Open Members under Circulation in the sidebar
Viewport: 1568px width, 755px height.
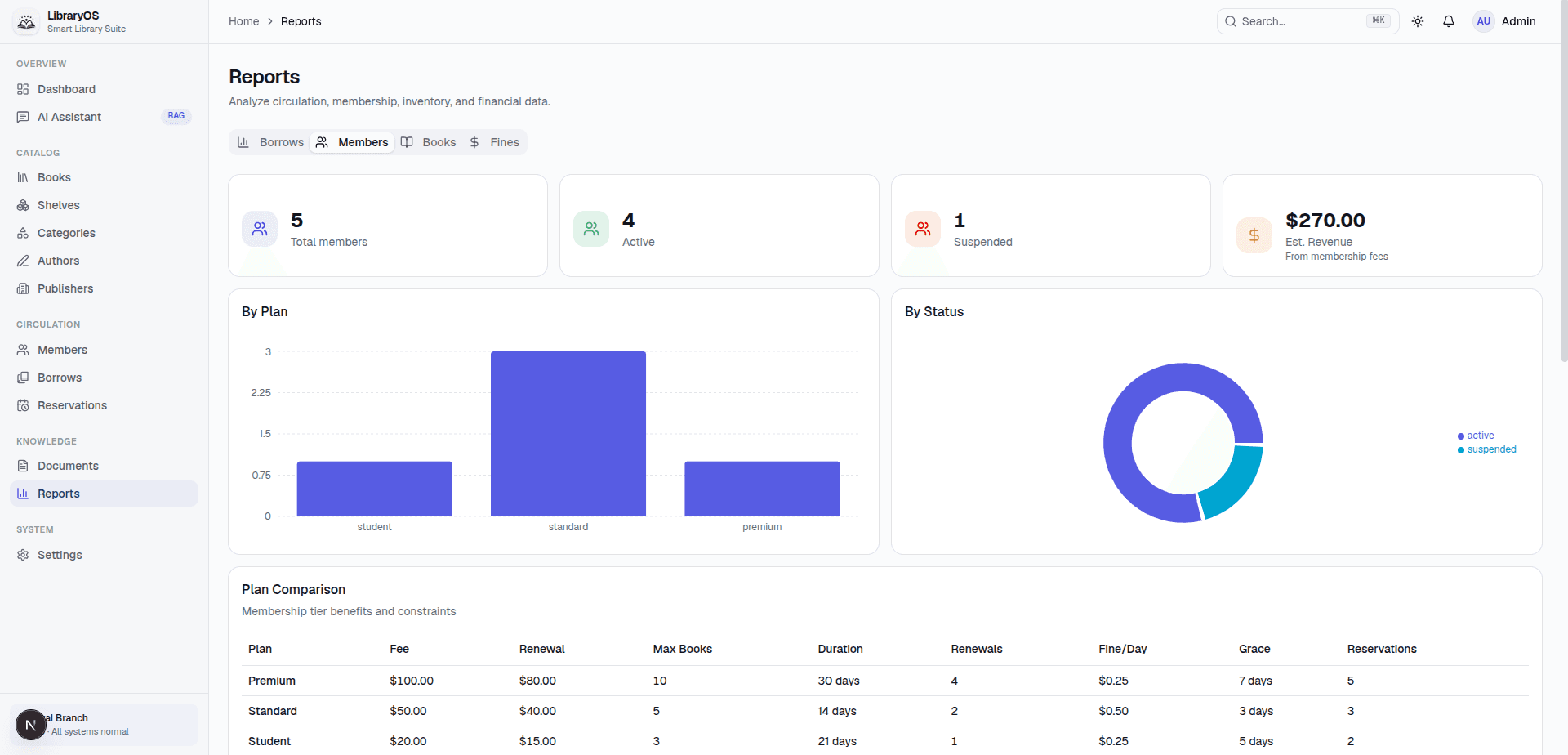(104, 350)
